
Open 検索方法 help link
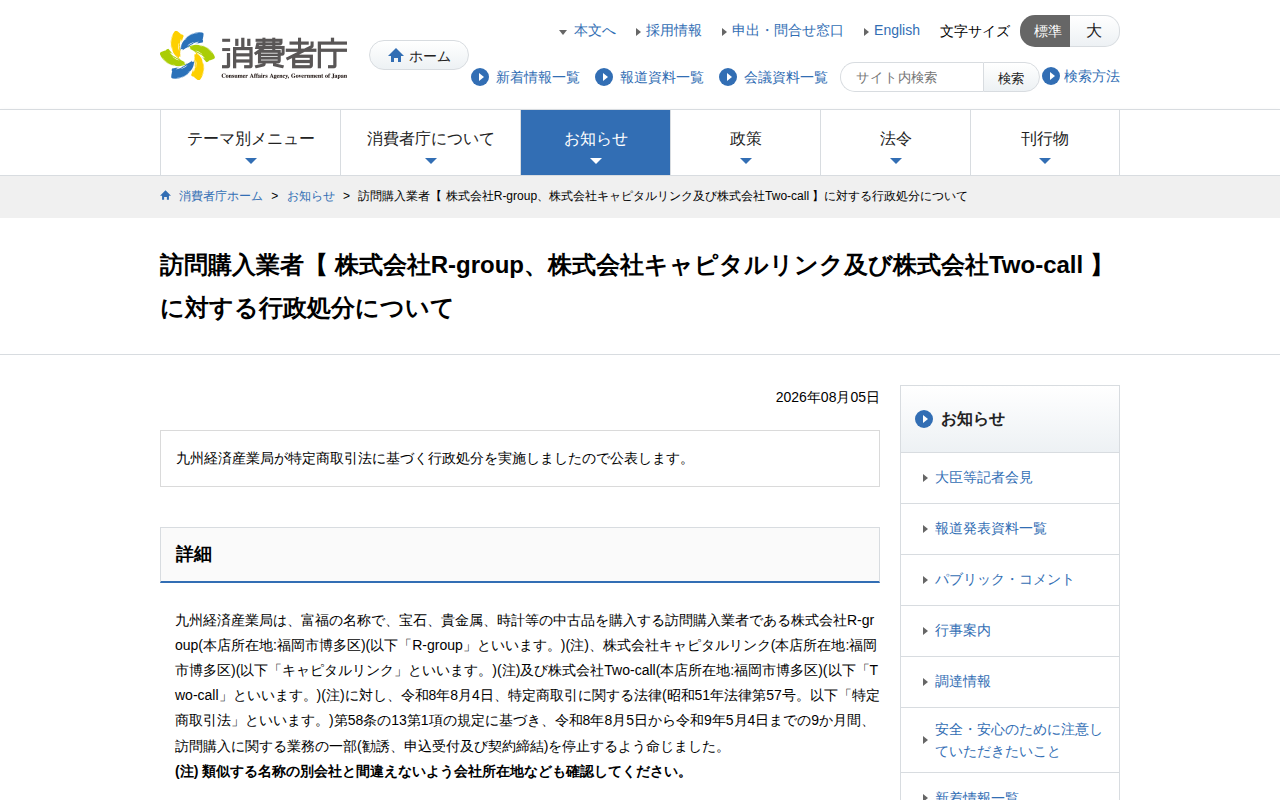click(x=1092, y=76)
